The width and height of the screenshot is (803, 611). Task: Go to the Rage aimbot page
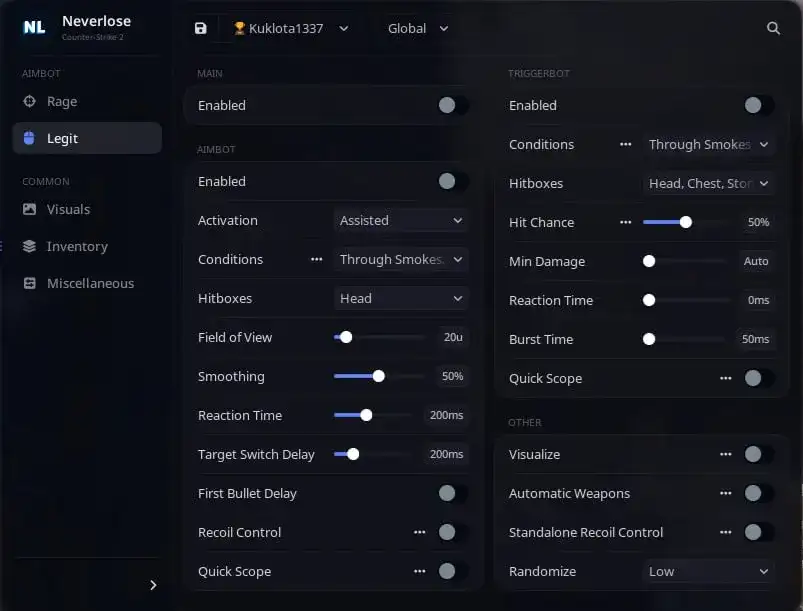pos(61,101)
